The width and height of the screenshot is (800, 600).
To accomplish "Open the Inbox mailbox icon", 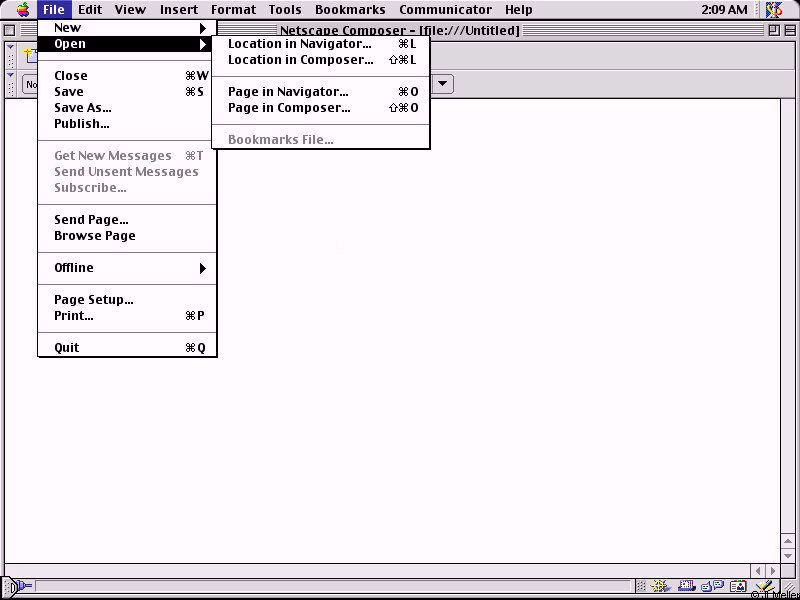I will 687,587.
